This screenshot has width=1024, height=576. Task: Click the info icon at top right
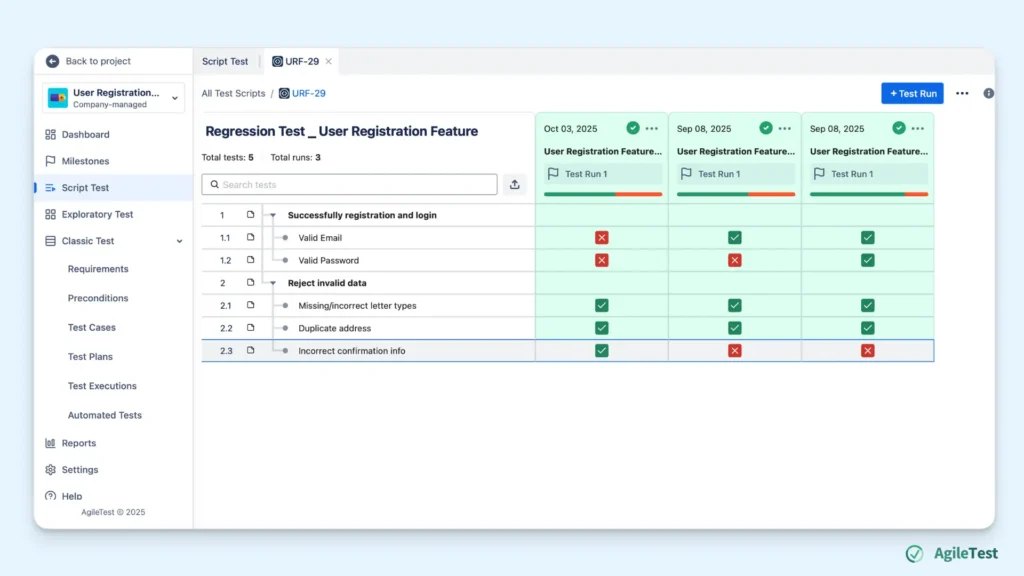[x=989, y=93]
